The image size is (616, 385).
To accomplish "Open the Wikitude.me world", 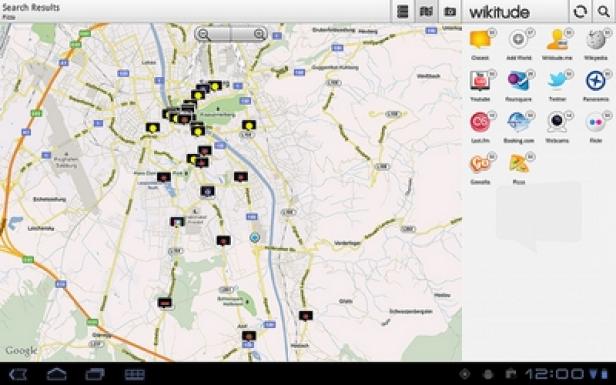I will click(557, 45).
